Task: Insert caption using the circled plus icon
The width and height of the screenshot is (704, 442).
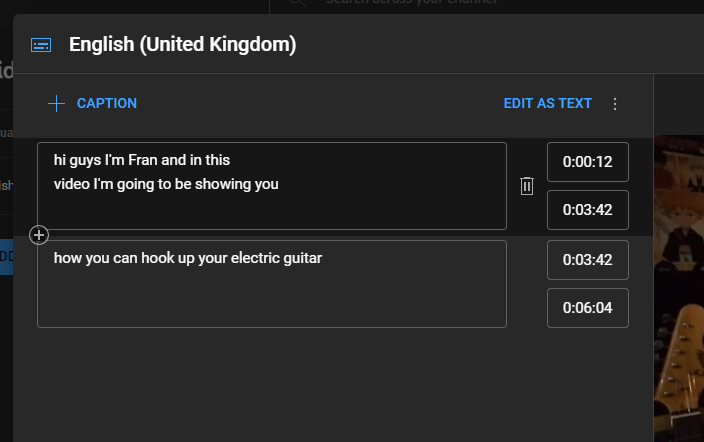Action: pos(39,235)
